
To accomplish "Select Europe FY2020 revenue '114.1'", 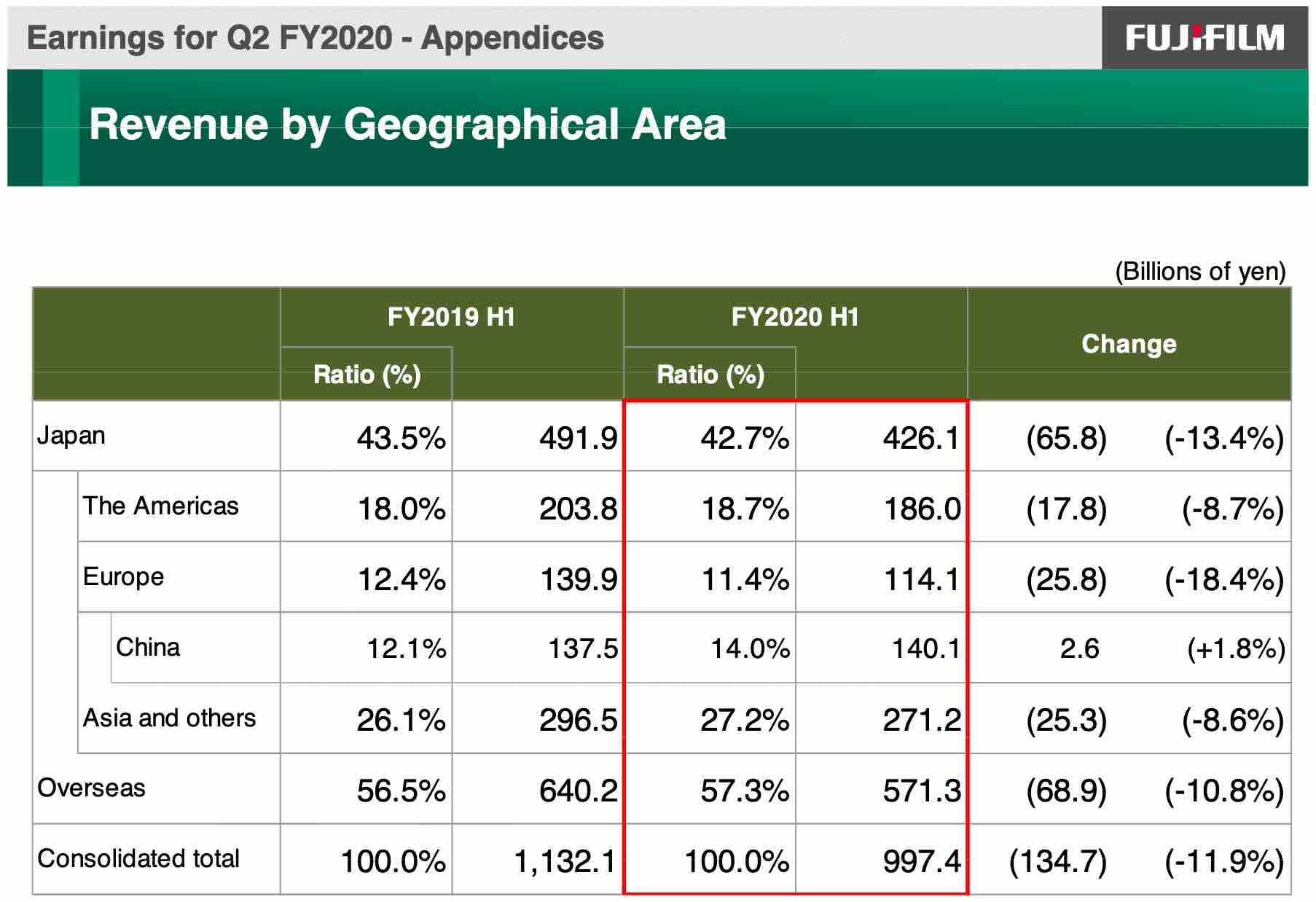I will [x=922, y=579].
